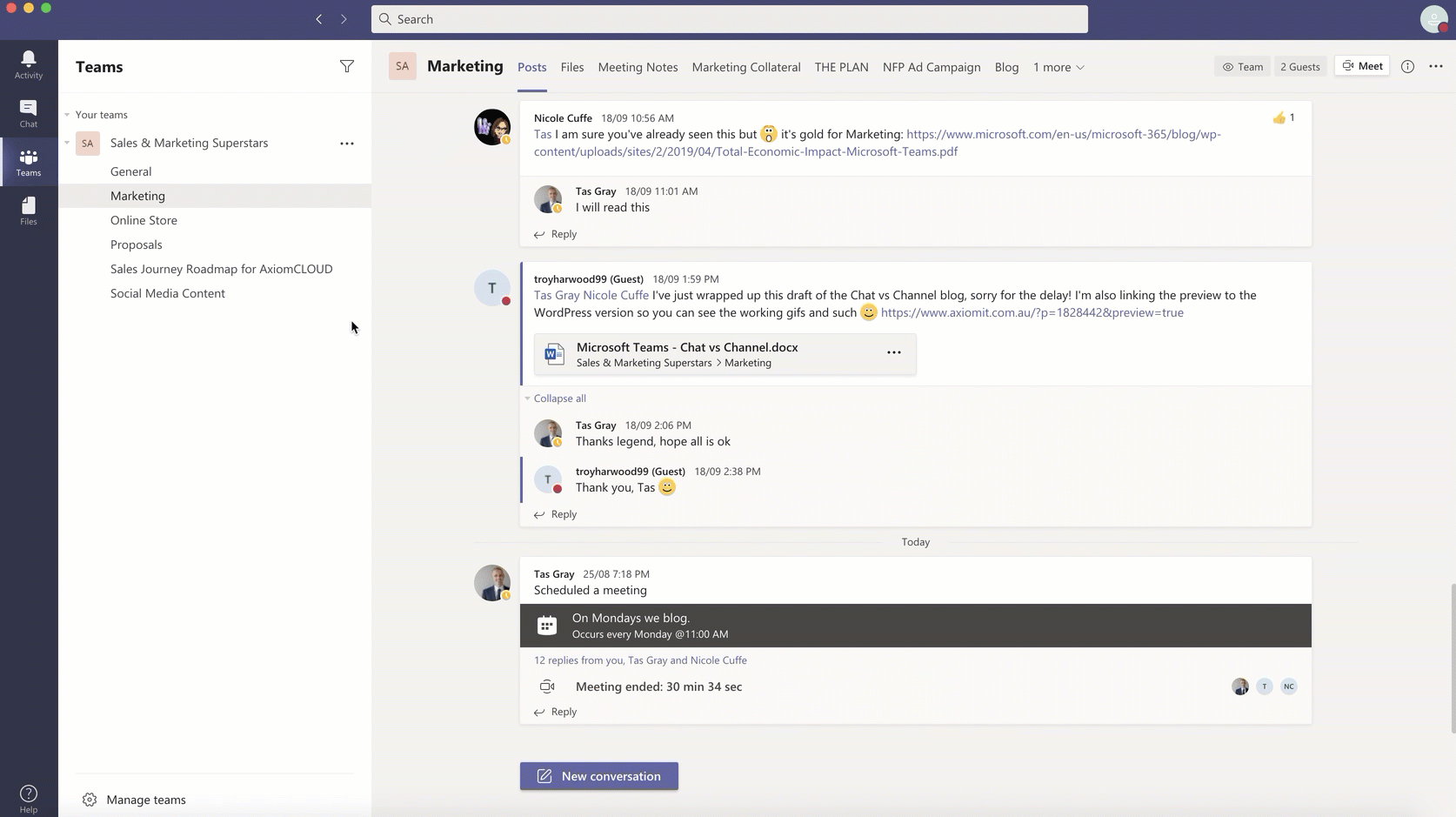Open more options for Chat vs Channel.docx
Screen dimensions: 1456x817
tap(894, 352)
